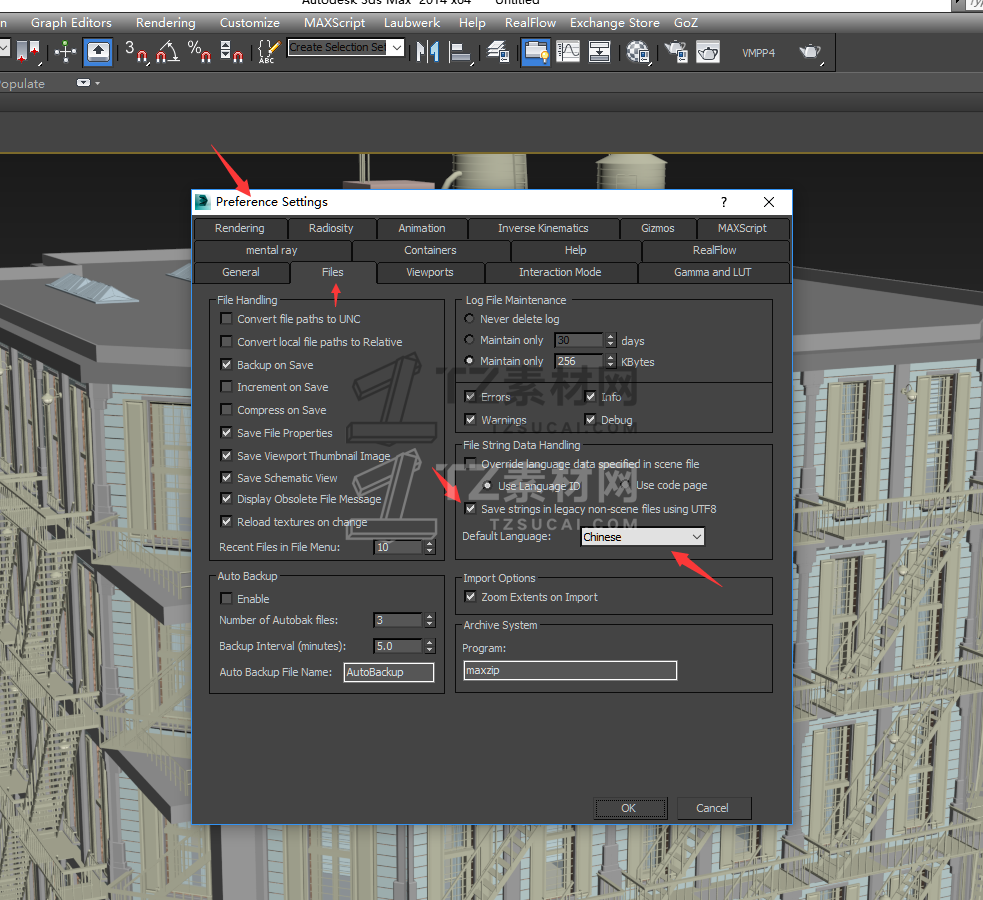Click the Cancel button

(712, 808)
